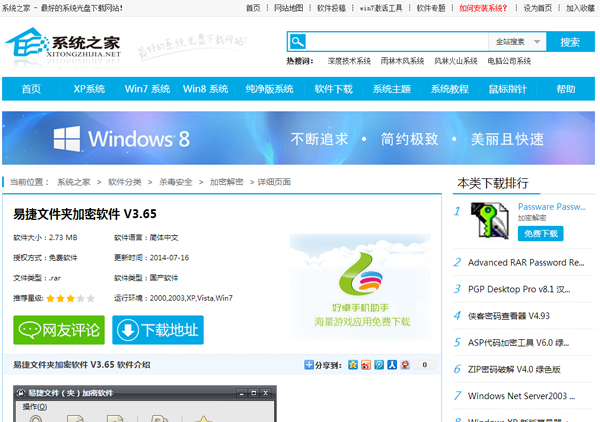This screenshot has height=422, width=600.
Task: Share via the Sina Weibo icon
Action: click(366, 365)
